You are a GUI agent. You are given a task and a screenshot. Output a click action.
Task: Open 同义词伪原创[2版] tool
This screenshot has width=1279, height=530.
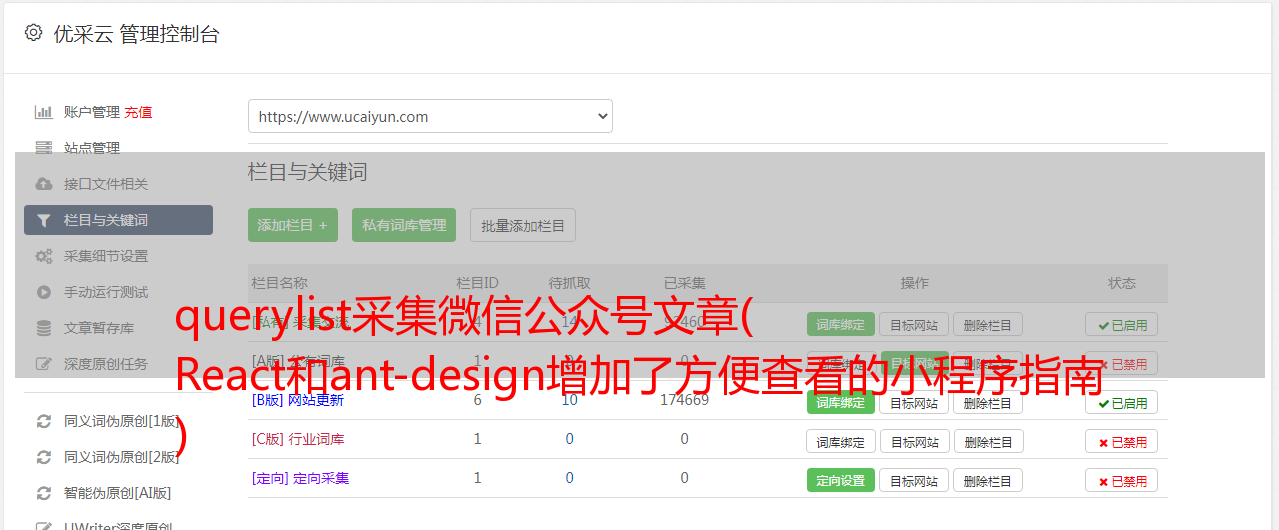[122, 457]
